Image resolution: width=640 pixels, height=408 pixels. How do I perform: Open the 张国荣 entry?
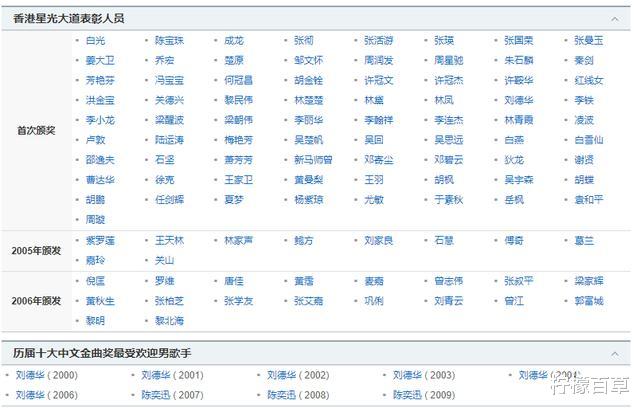[519, 40]
